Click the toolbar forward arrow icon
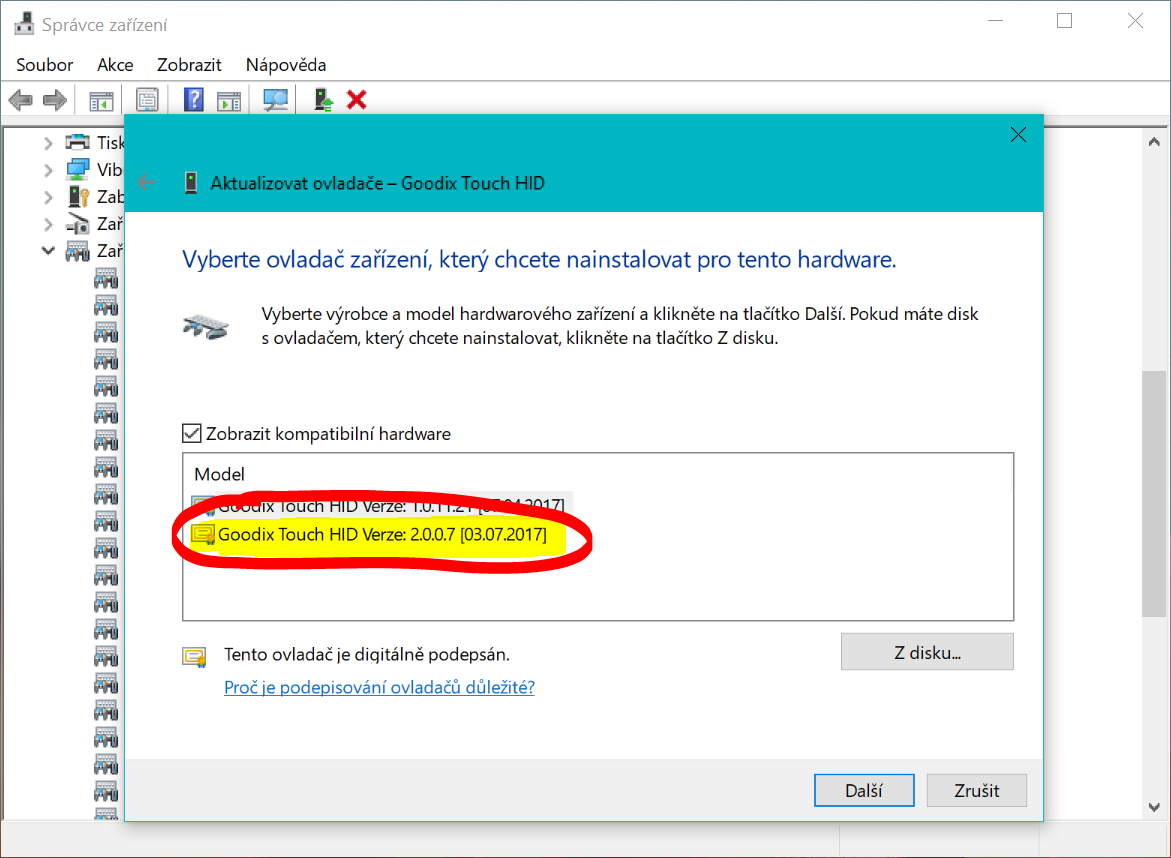The image size is (1171, 858). tap(55, 100)
